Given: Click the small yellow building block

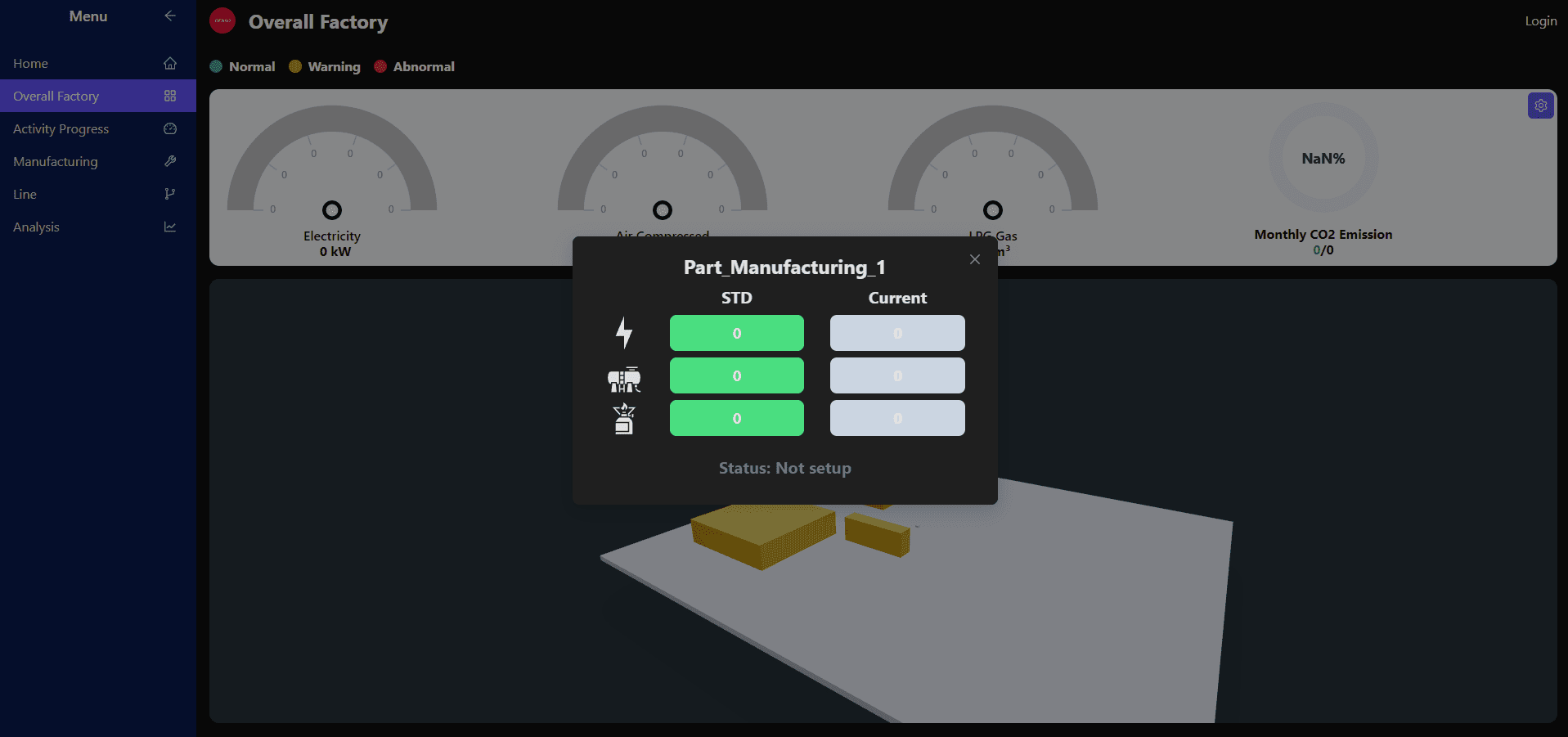Looking at the screenshot, I should click(x=878, y=534).
